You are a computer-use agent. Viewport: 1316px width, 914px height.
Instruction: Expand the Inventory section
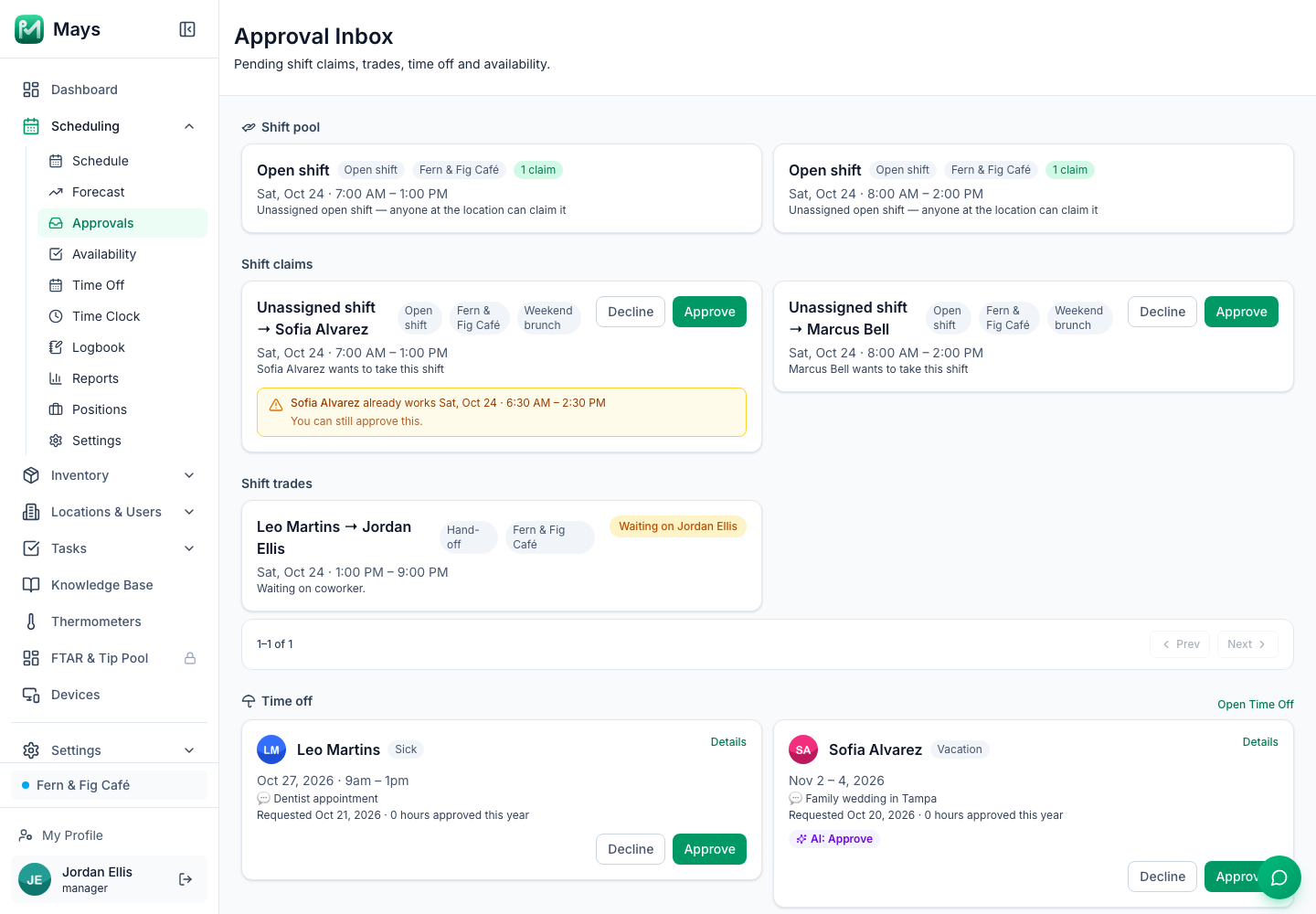[x=111, y=475]
